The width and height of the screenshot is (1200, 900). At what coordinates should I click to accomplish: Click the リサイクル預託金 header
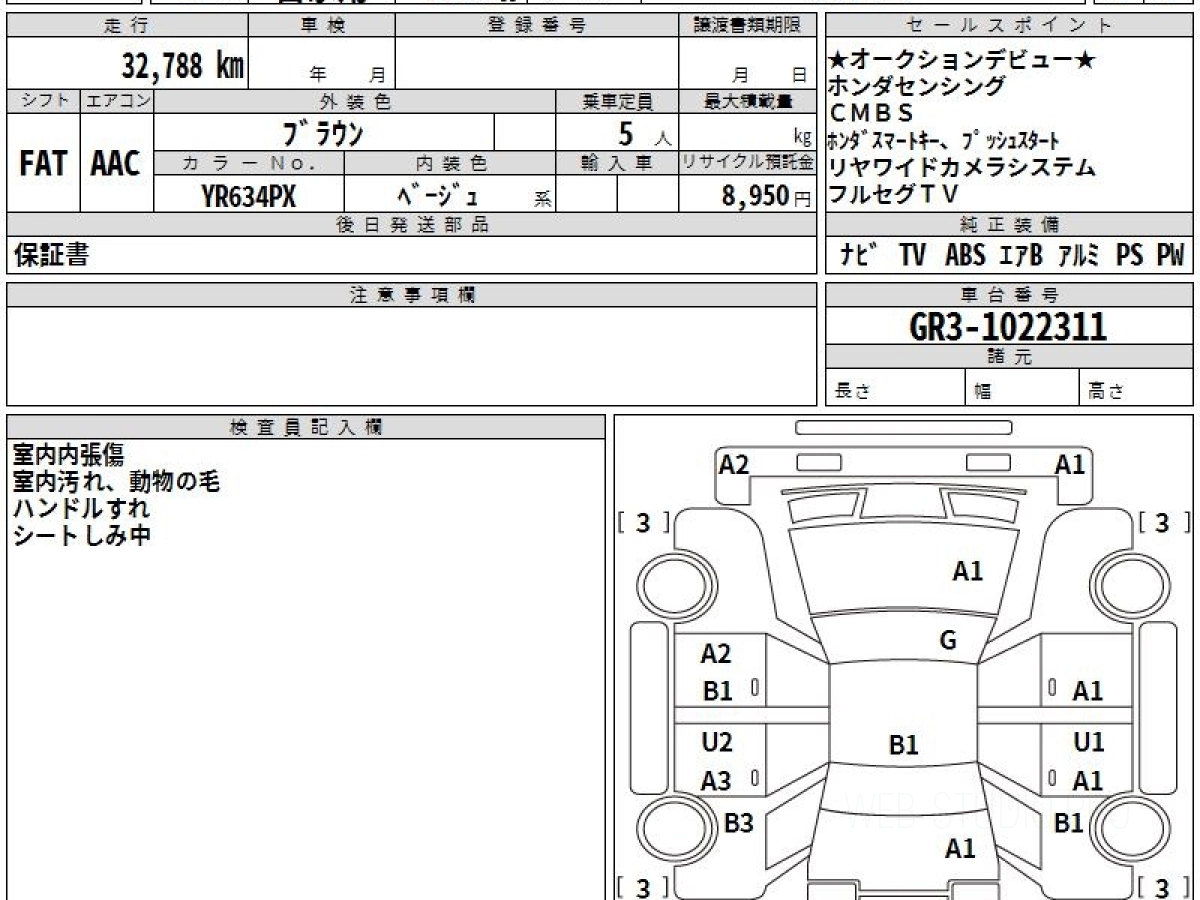pos(747,163)
